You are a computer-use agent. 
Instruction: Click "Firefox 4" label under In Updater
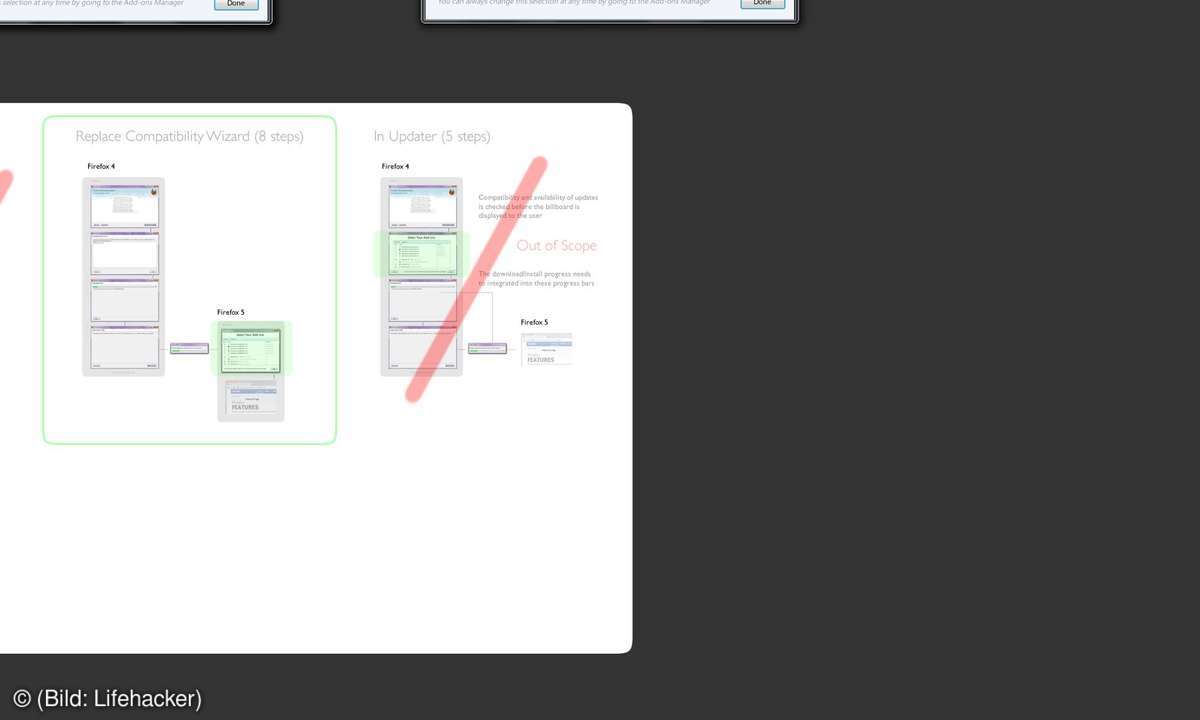(x=395, y=166)
